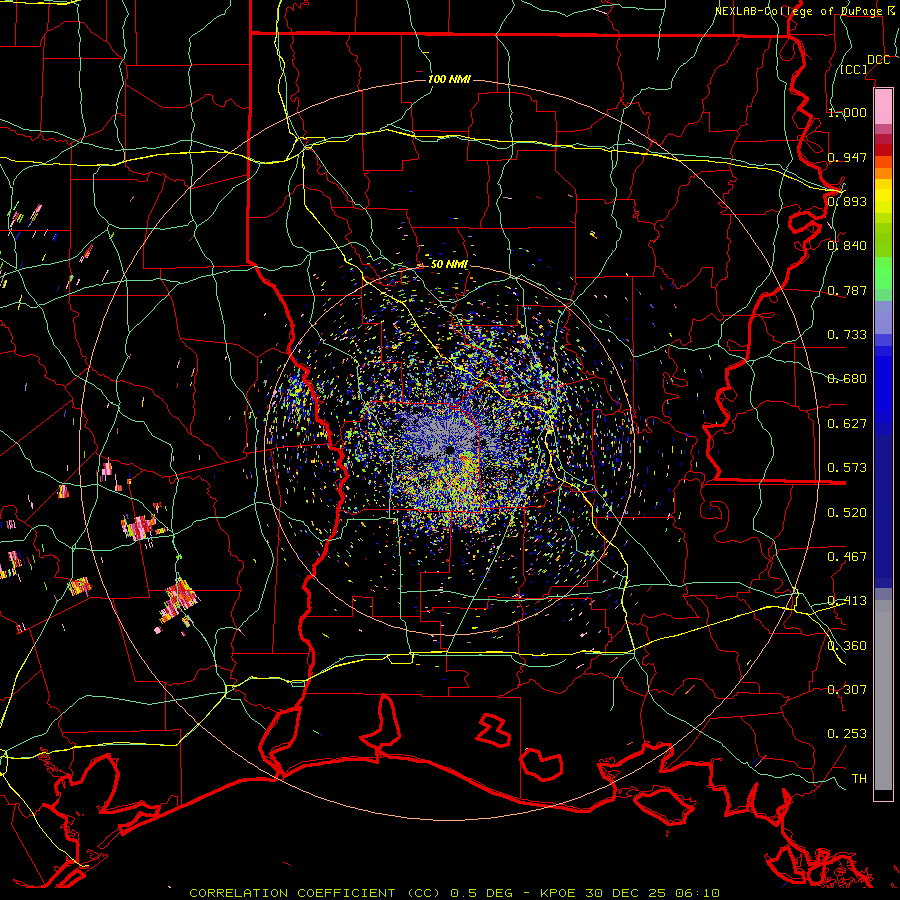Pick the pink segment of the color scale

(x=883, y=107)
